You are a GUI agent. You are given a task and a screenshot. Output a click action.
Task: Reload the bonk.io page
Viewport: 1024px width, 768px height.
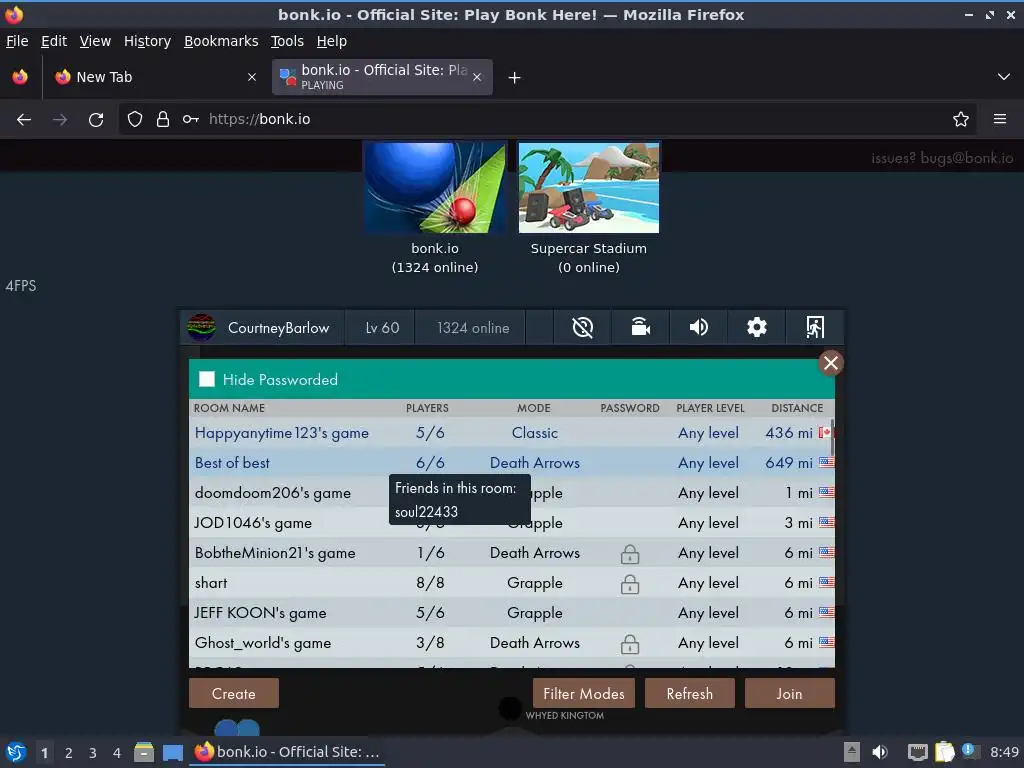click(96, 120)
